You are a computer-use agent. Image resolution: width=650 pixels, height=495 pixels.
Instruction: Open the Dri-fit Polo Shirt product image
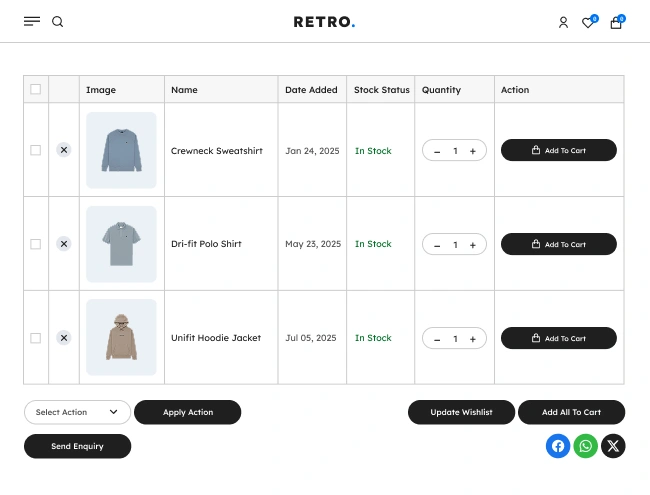[121, 244]
